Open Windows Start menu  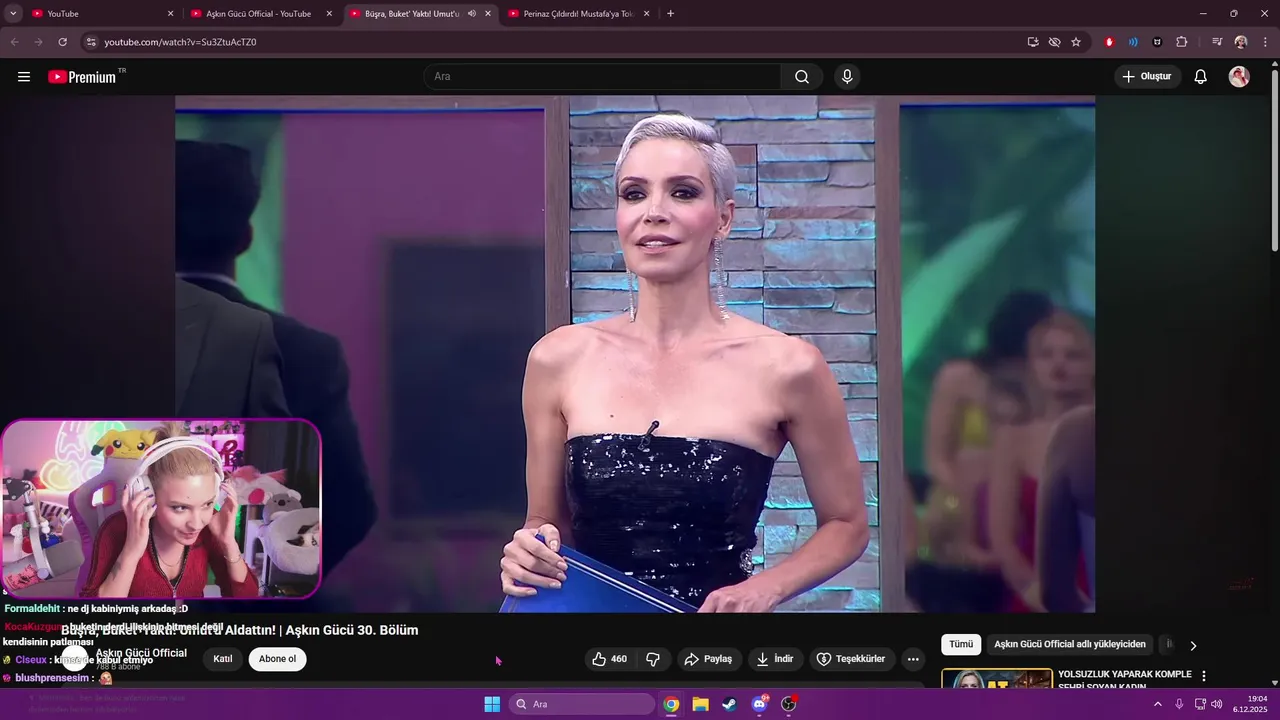pos(492,704)
